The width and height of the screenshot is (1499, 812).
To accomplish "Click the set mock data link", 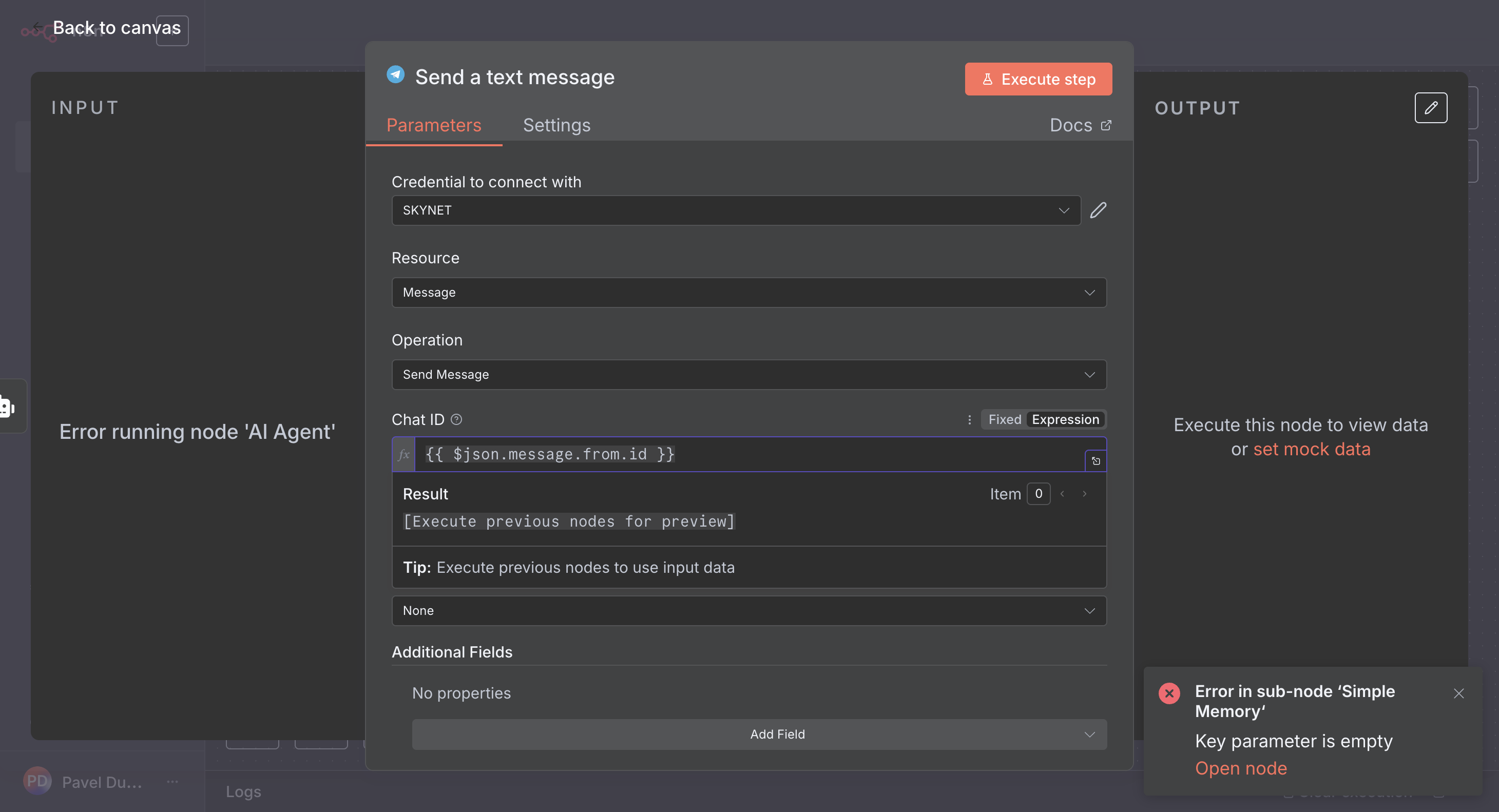I will (1312, 450).
